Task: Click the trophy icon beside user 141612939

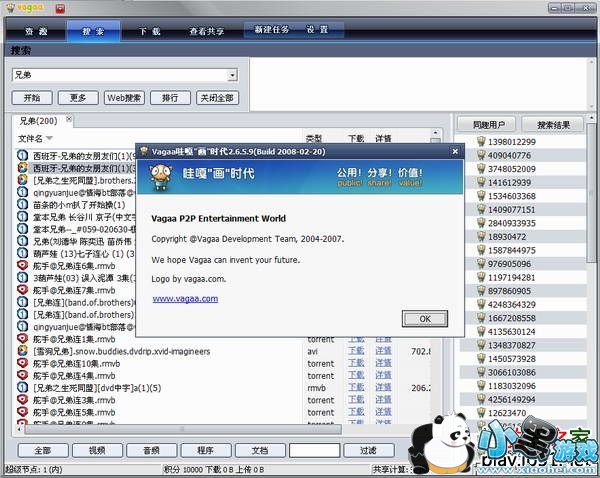Action: point(481,182)
